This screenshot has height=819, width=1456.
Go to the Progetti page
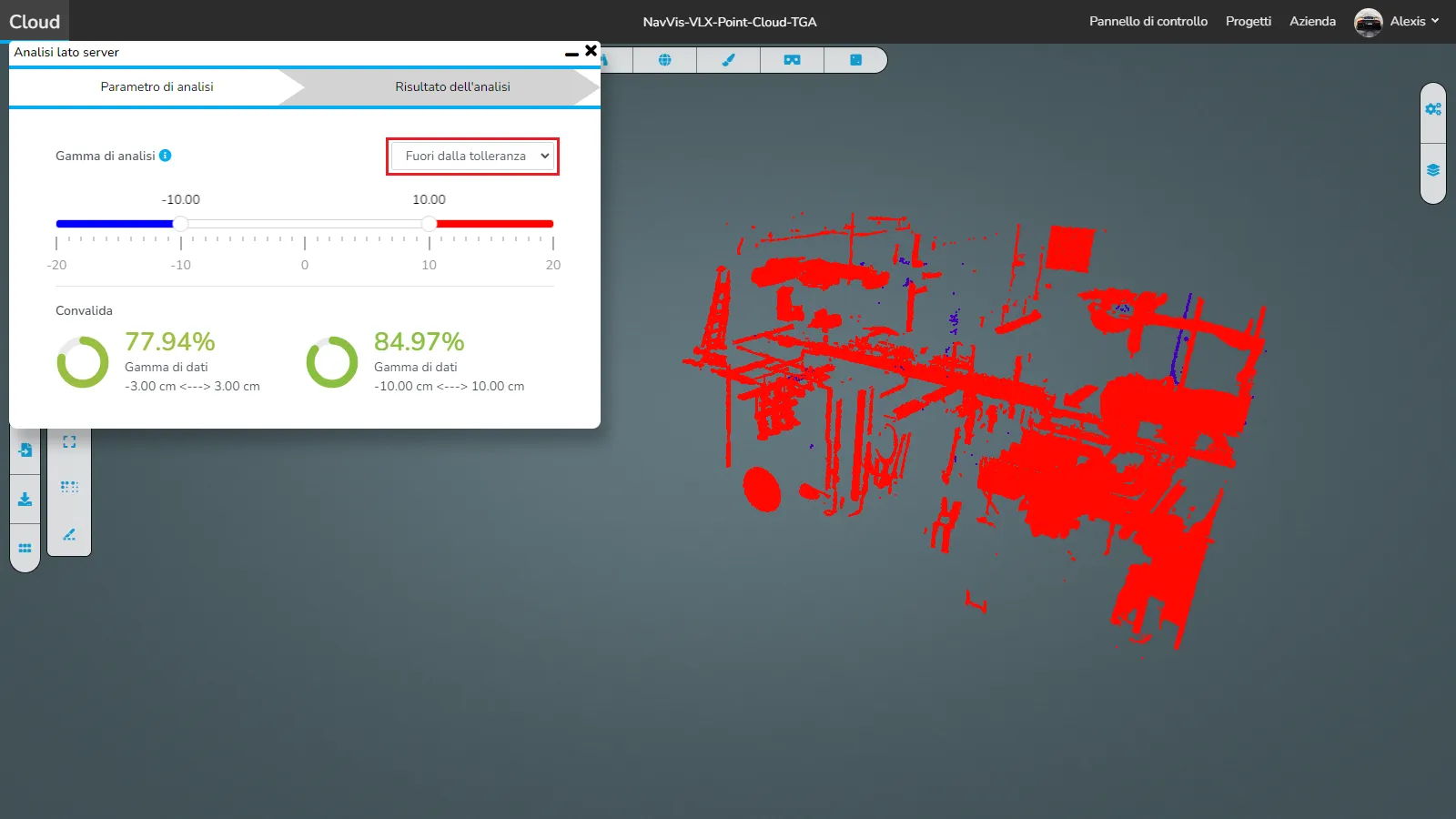[1248, 22]
